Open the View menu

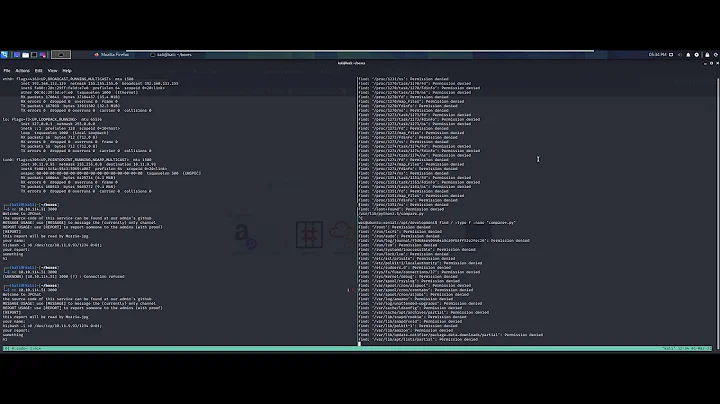(x=53, y=71)
